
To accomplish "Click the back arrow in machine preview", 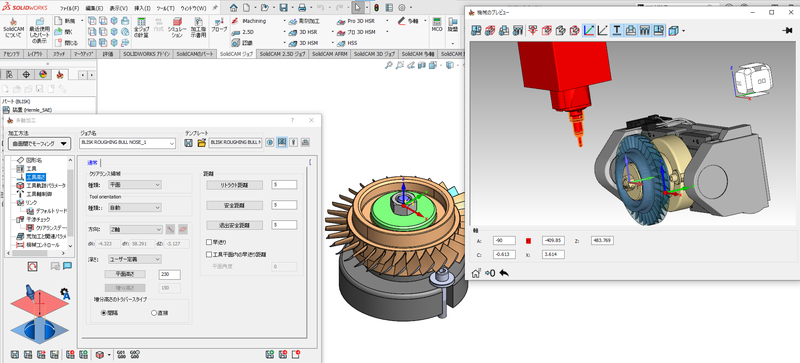I will click(504, 273).
